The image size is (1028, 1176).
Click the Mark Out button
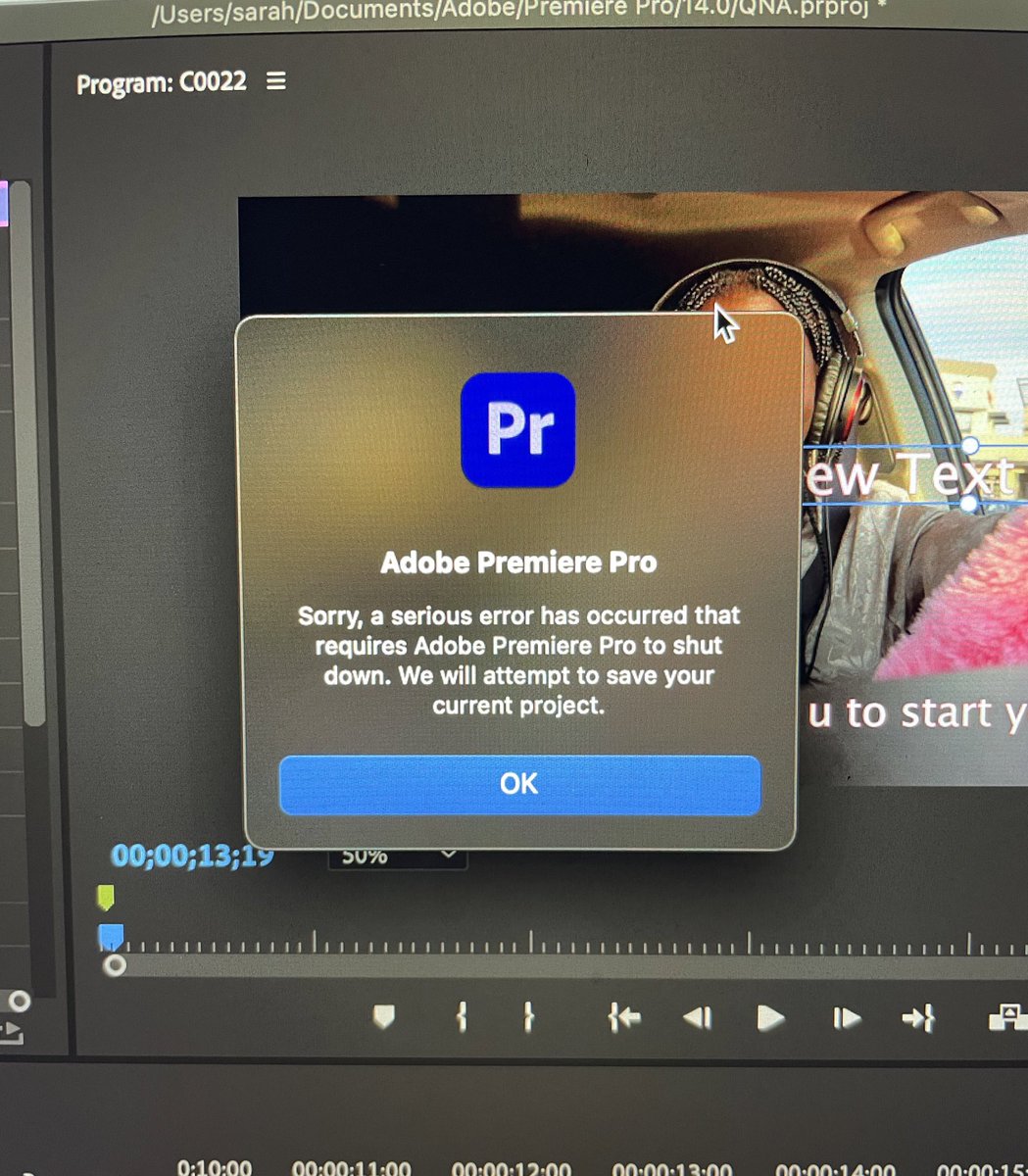click(528, 1018)
